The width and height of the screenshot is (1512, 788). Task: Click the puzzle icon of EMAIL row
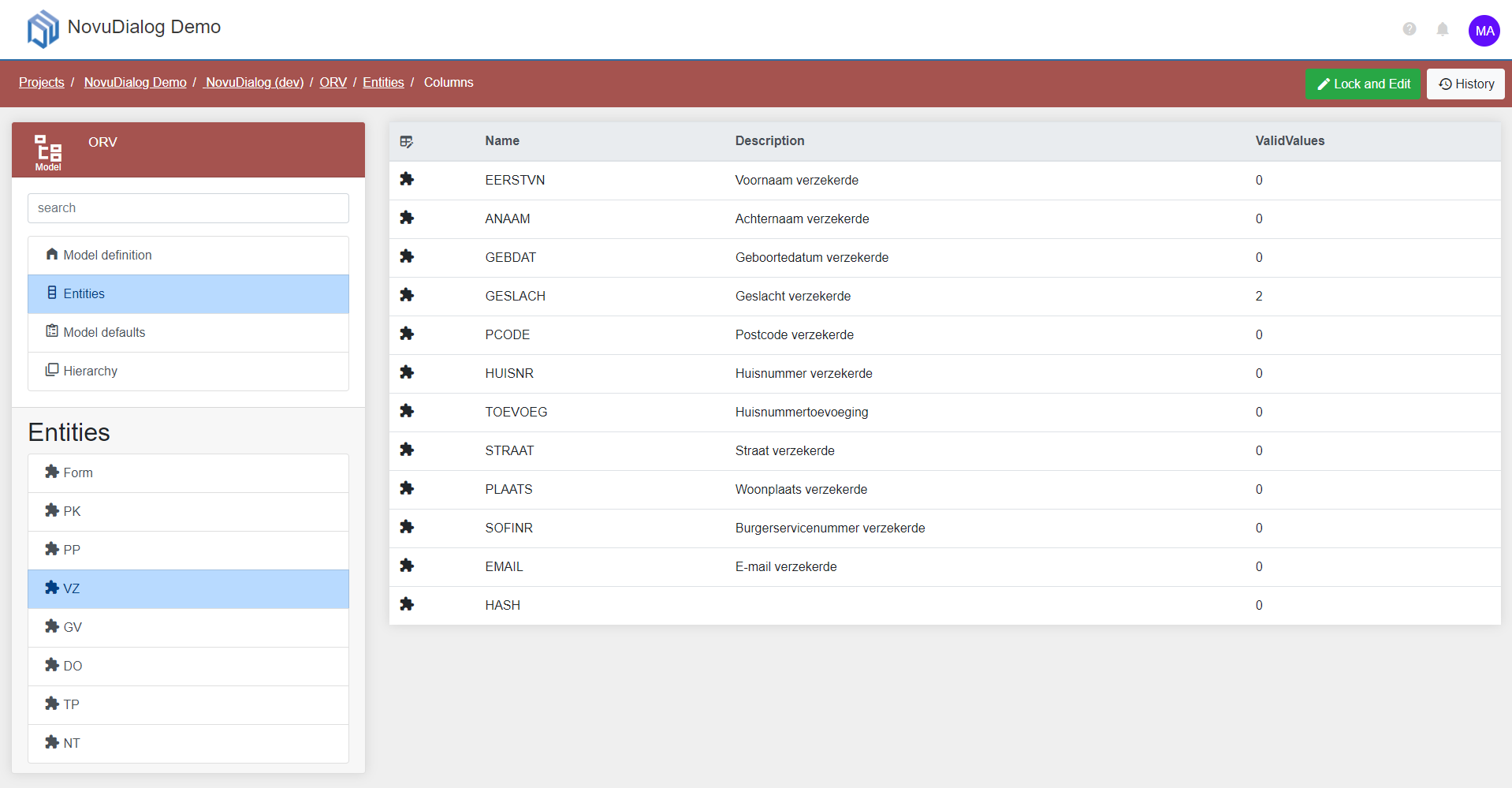[407, 566]
